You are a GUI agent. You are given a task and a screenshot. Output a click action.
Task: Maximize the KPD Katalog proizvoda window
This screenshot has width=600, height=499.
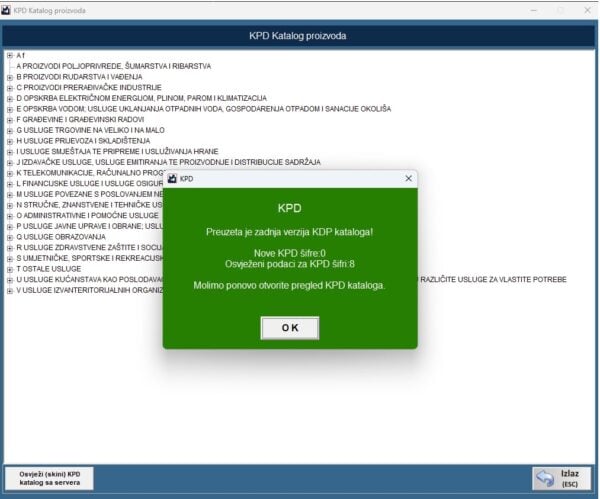(x=558, y=9)
